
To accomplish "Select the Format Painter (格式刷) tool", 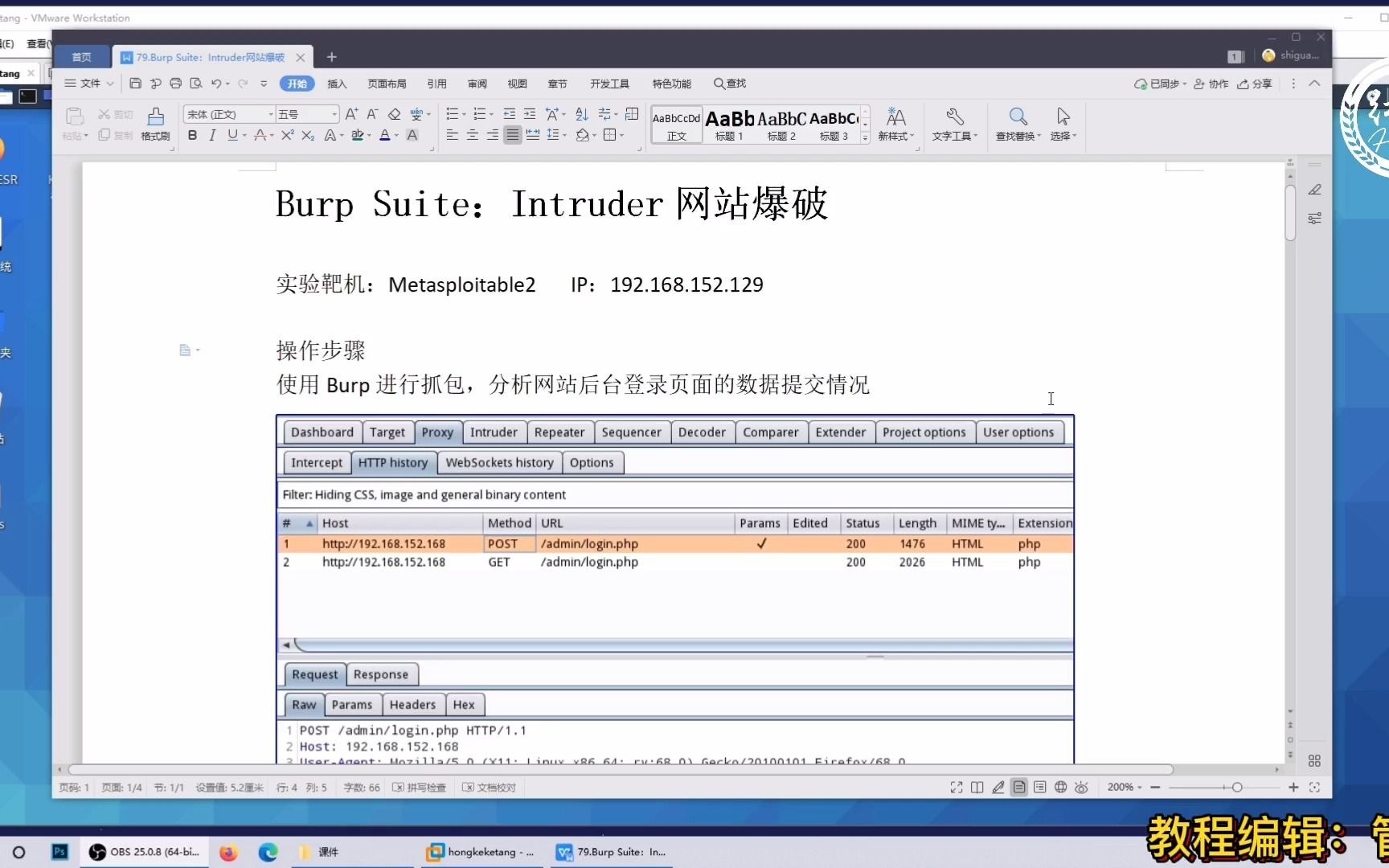I will pos(156,125).
